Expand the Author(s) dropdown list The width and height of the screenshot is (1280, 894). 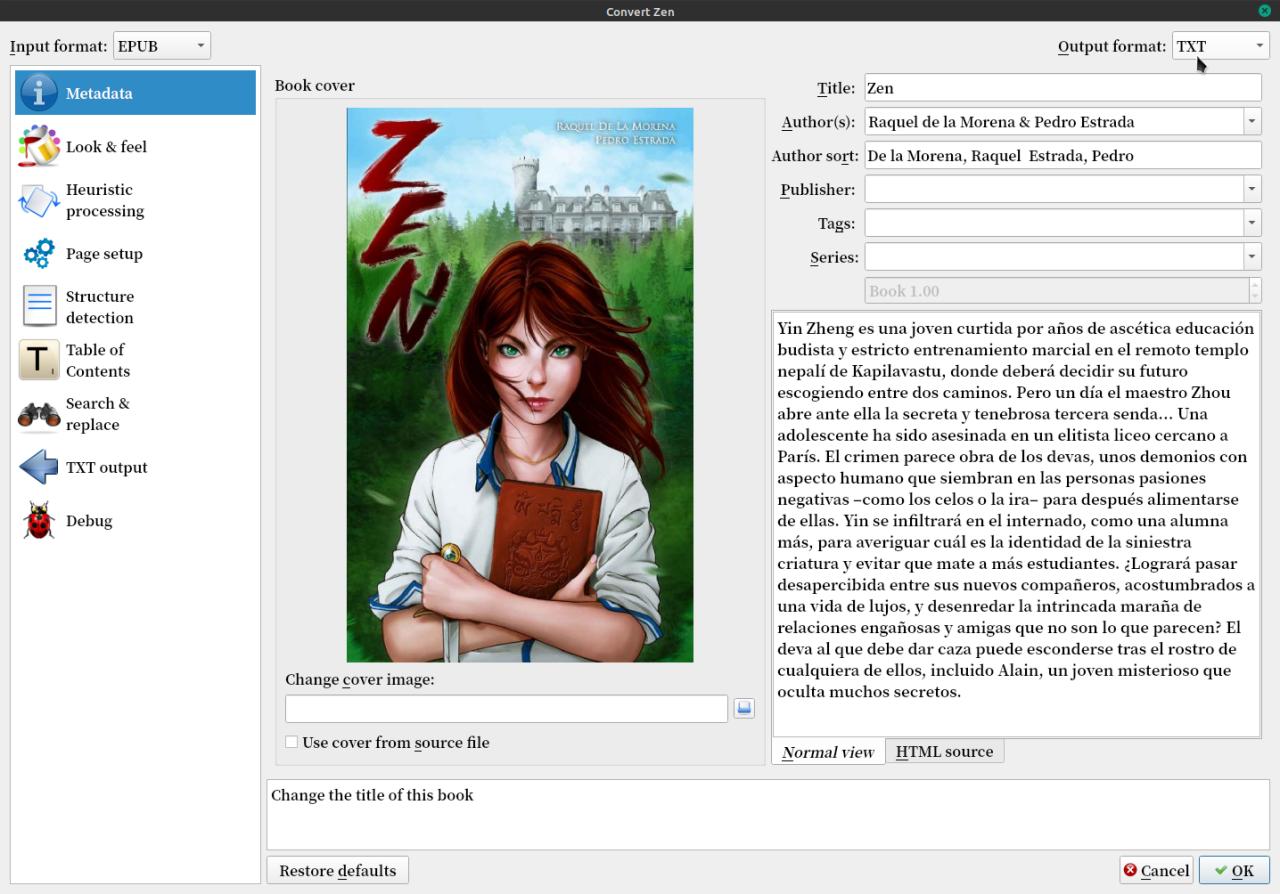[1252, 122]
